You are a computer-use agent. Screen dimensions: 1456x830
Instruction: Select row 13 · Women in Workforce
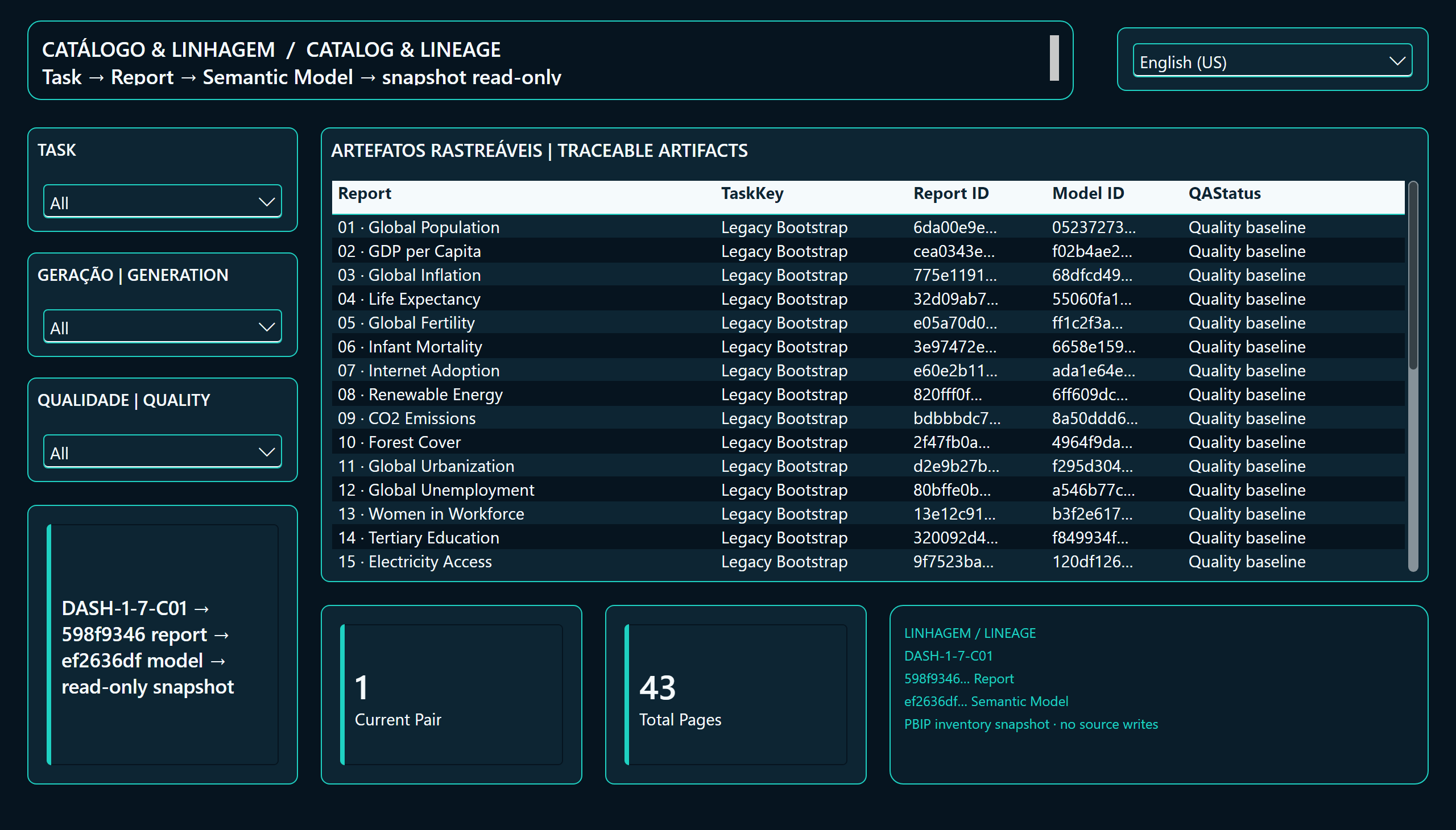tap(868, 514)
